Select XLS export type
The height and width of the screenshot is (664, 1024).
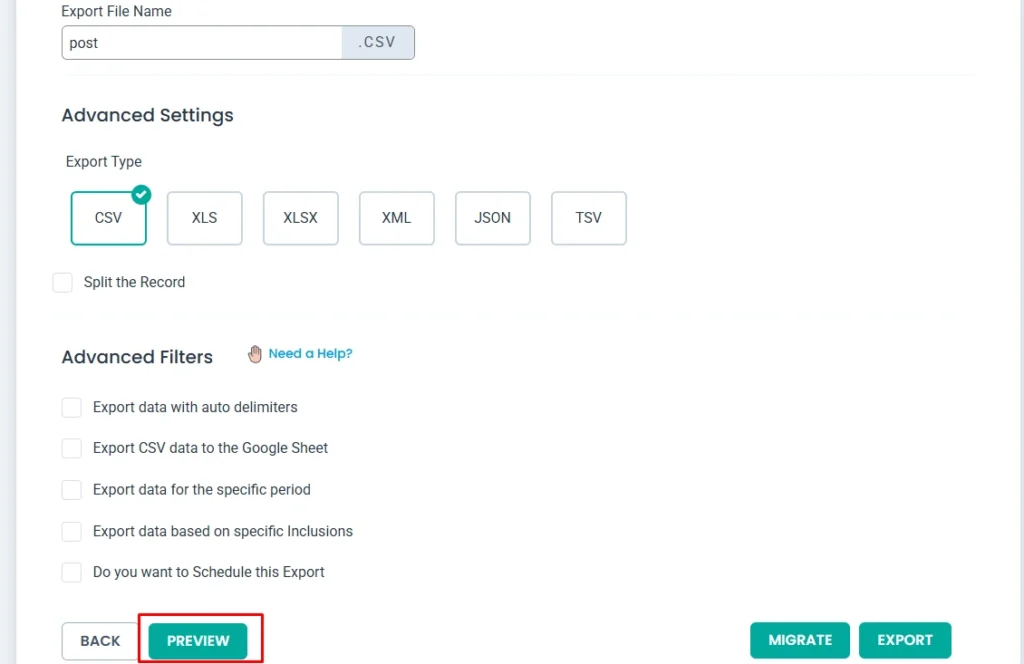coord(204,218)
